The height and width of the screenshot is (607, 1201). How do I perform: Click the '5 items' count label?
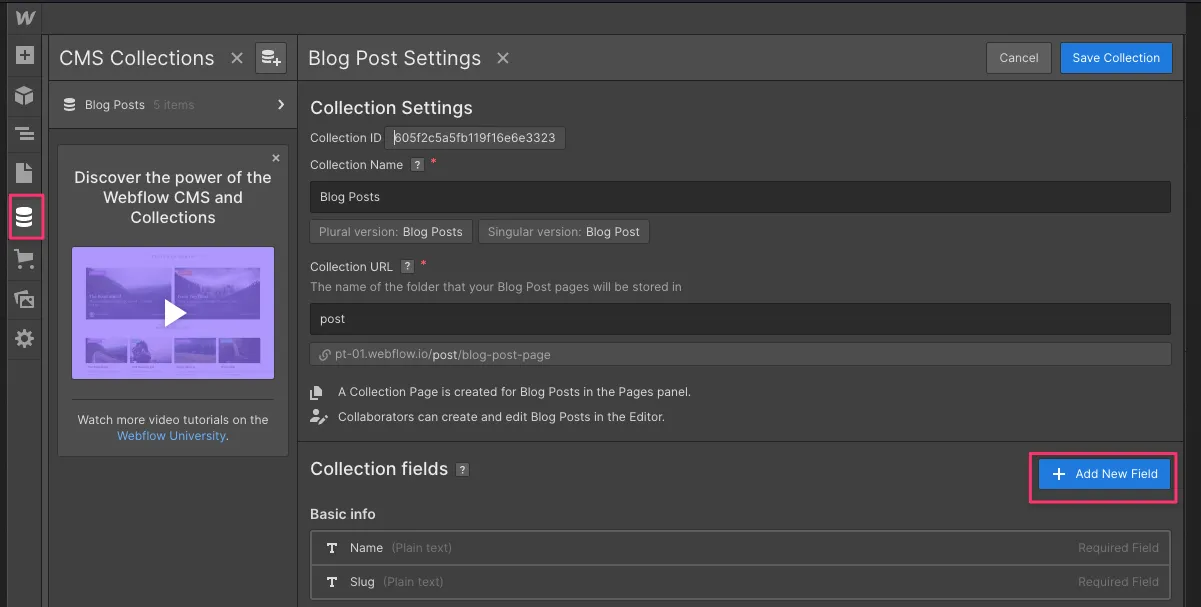point(174,105)
